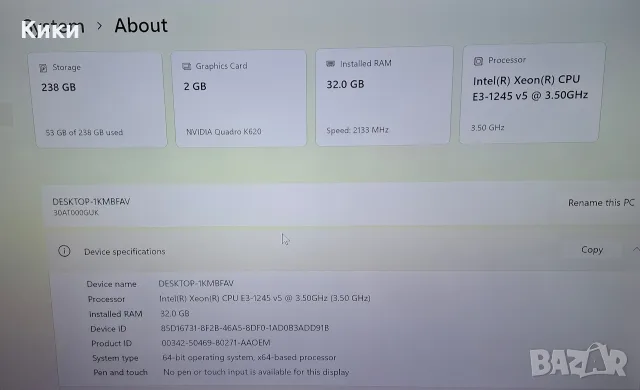The width and height of the screenshot is (640, 390).
Task: Select the Processor value in specifications
Action: click(x=264, y=298)
